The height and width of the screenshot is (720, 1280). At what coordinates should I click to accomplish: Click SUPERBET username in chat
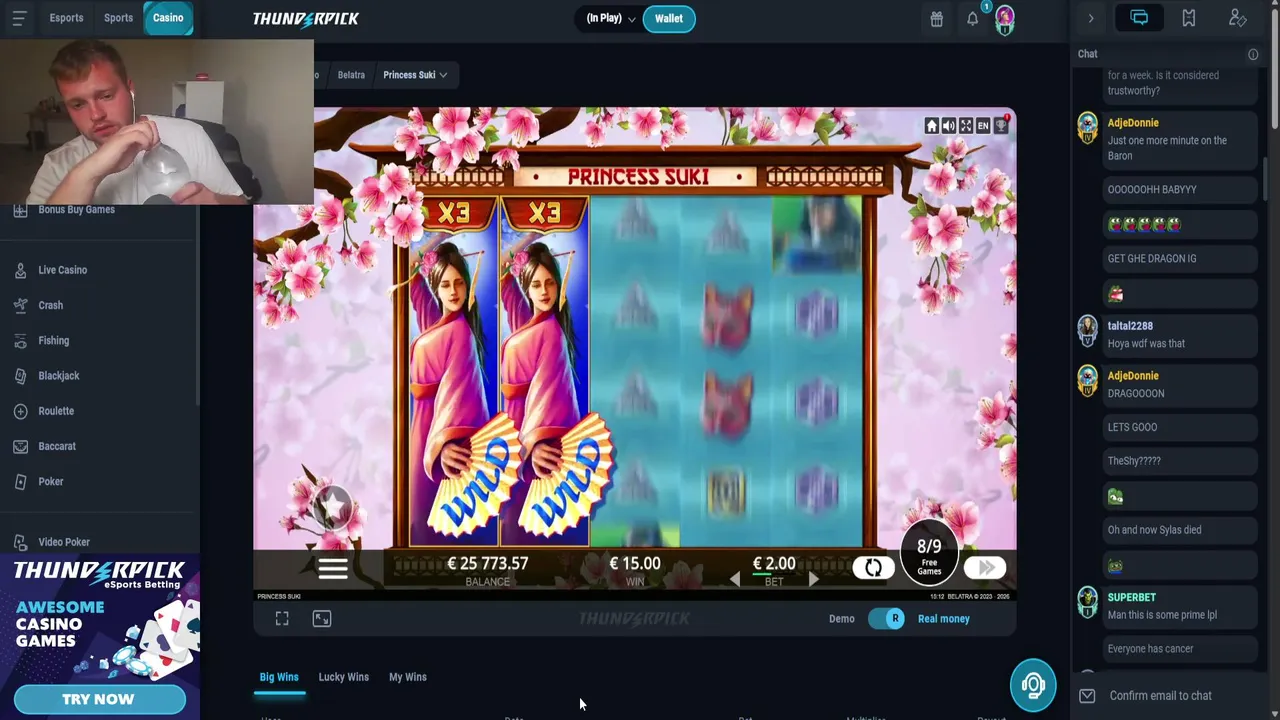[1131, 597]
